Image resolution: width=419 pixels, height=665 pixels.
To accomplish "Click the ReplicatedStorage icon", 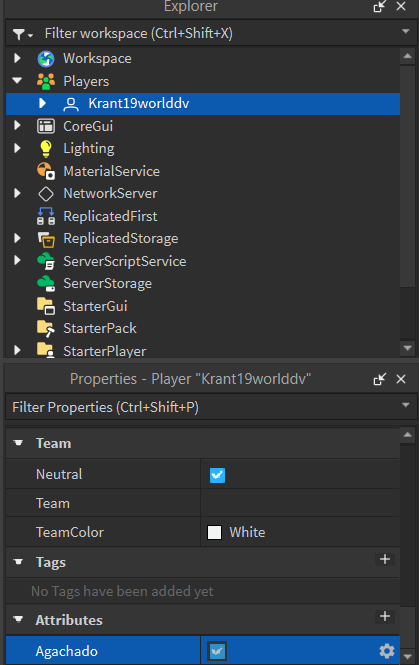I will click(x=46, y=239).
